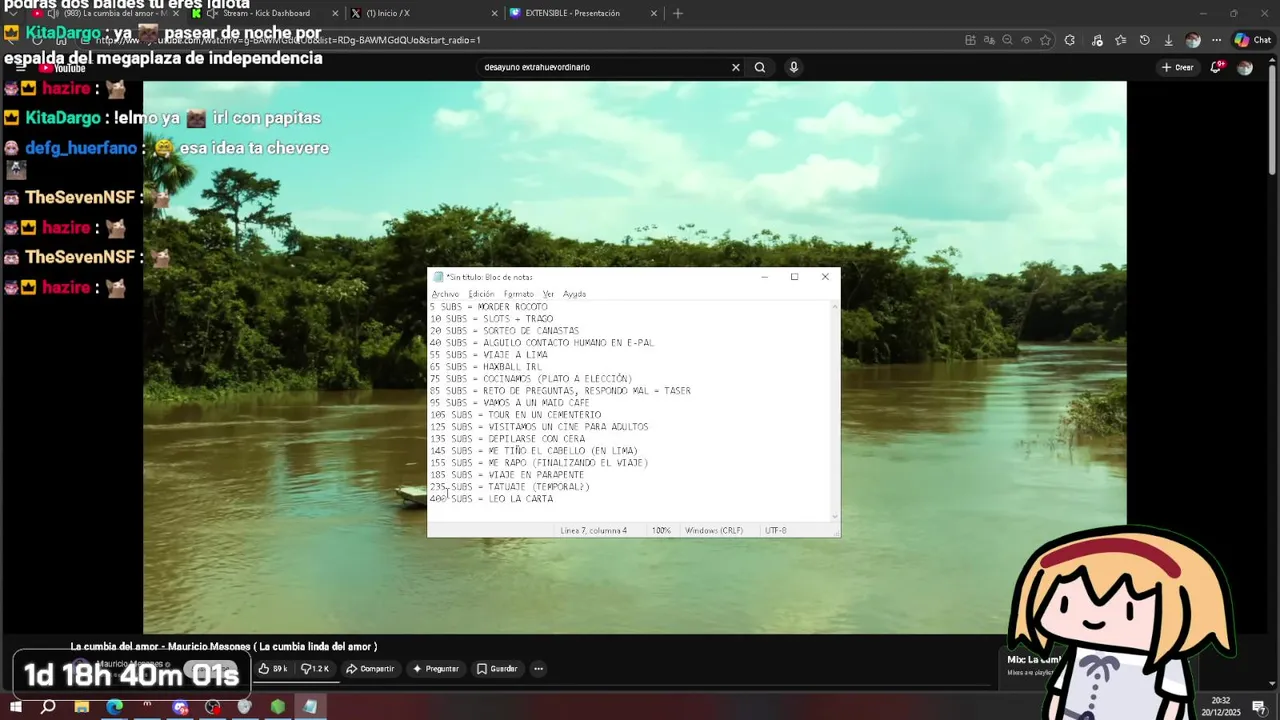Open Discord from taskbar
The height and width of the screenshot is (720, 1280).
(x=180, y=707)
